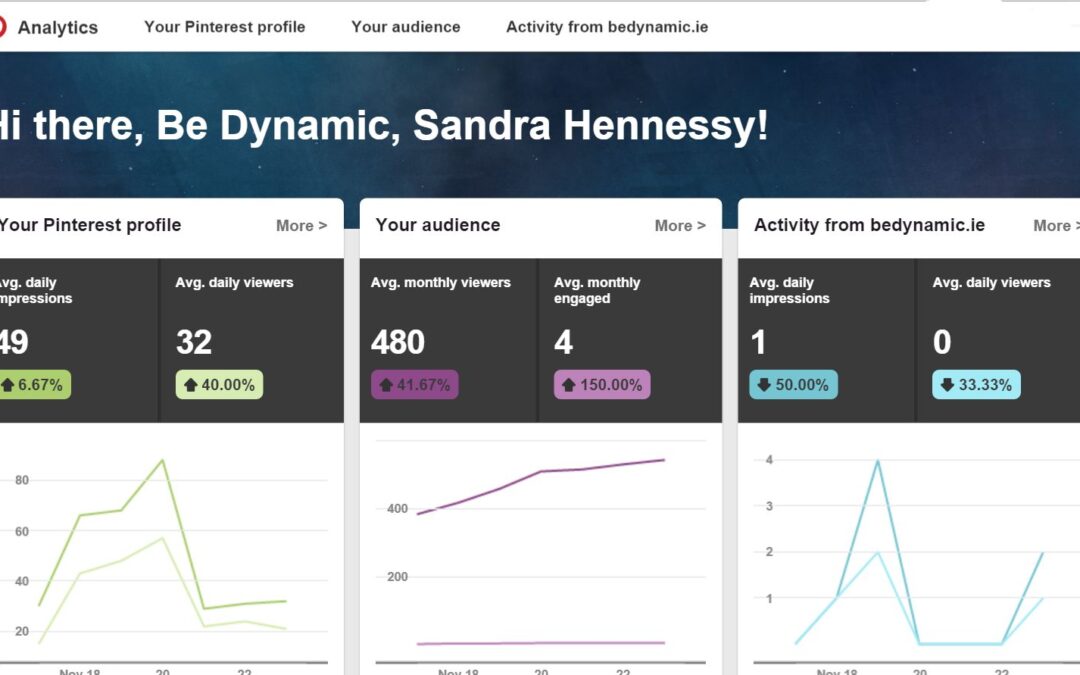Select the Avg. monthly viewers 480 tile
The image size is (1080, 675).
pyautogui.click(x=448, y=340)
